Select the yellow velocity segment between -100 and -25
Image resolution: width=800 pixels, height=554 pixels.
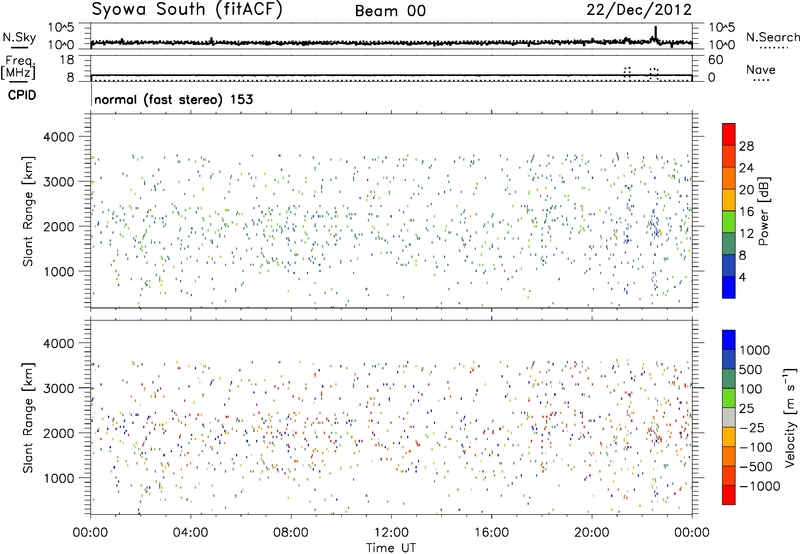729,437
